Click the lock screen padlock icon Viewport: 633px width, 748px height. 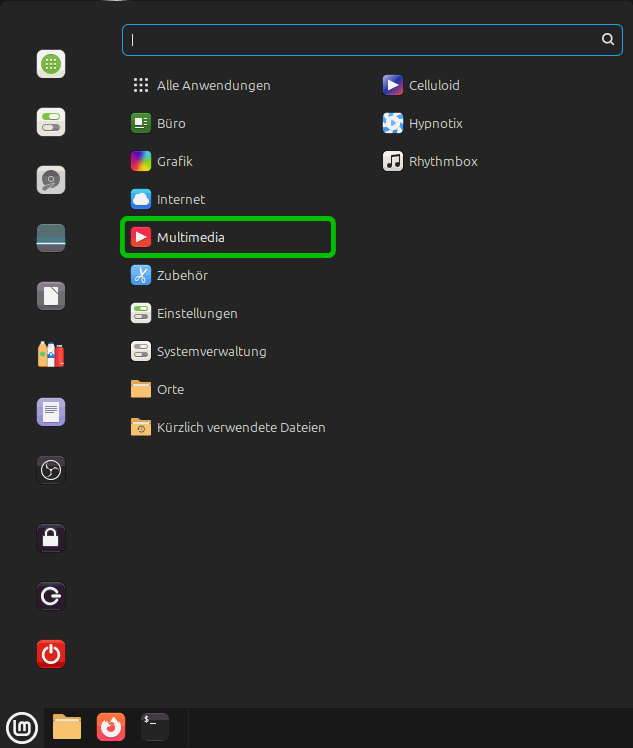51,538
